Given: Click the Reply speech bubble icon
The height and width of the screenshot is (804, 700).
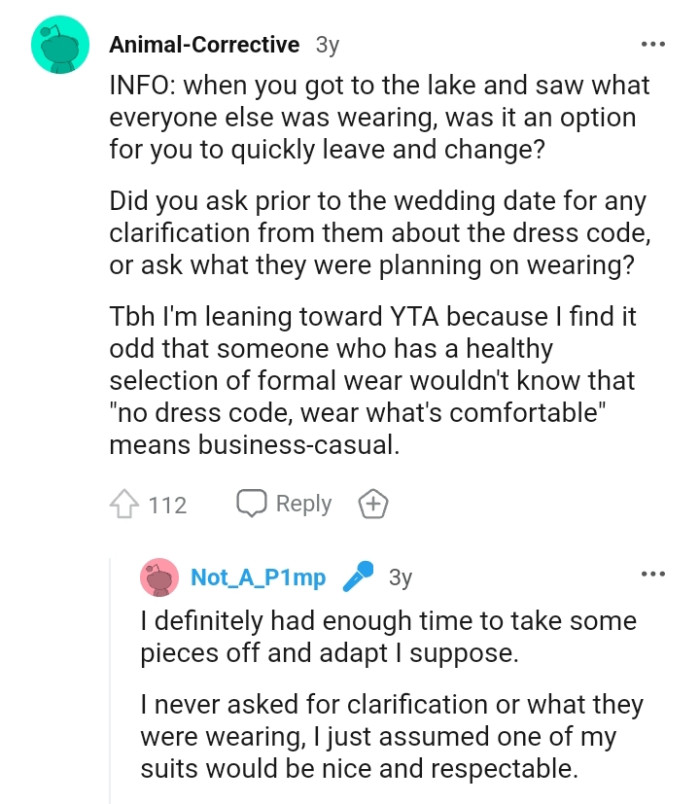Looking at the screenshot, I should [253, 503].
